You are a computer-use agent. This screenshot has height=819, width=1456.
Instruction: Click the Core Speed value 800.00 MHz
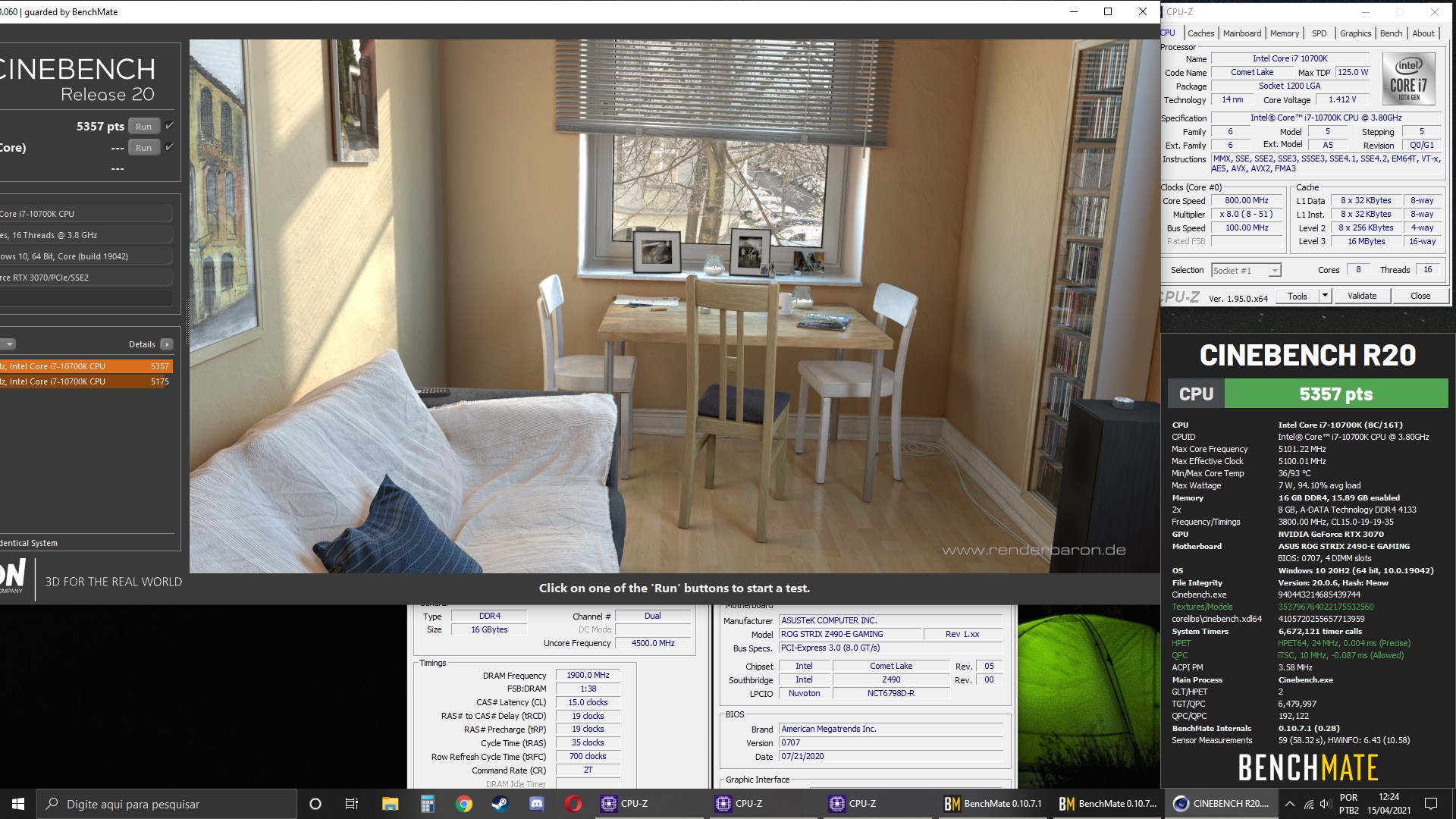coord(1246,200)
